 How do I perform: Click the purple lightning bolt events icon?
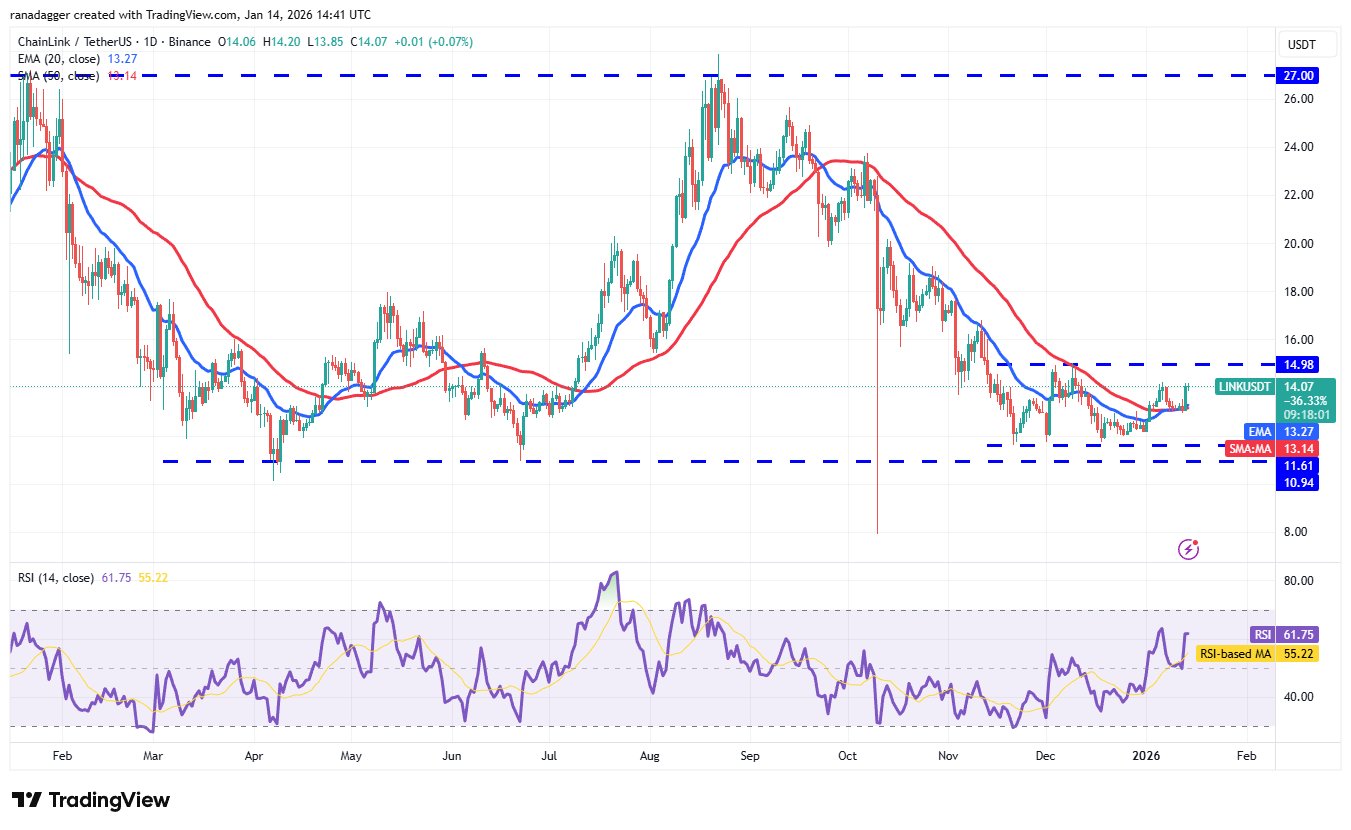[1189, 548]
